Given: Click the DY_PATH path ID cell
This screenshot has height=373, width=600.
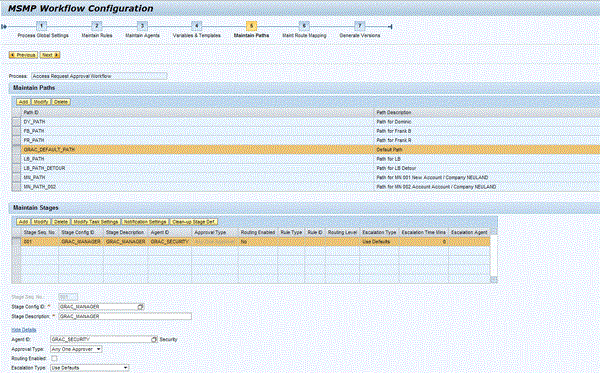Looking at the screenshot, I should (197, 122).
